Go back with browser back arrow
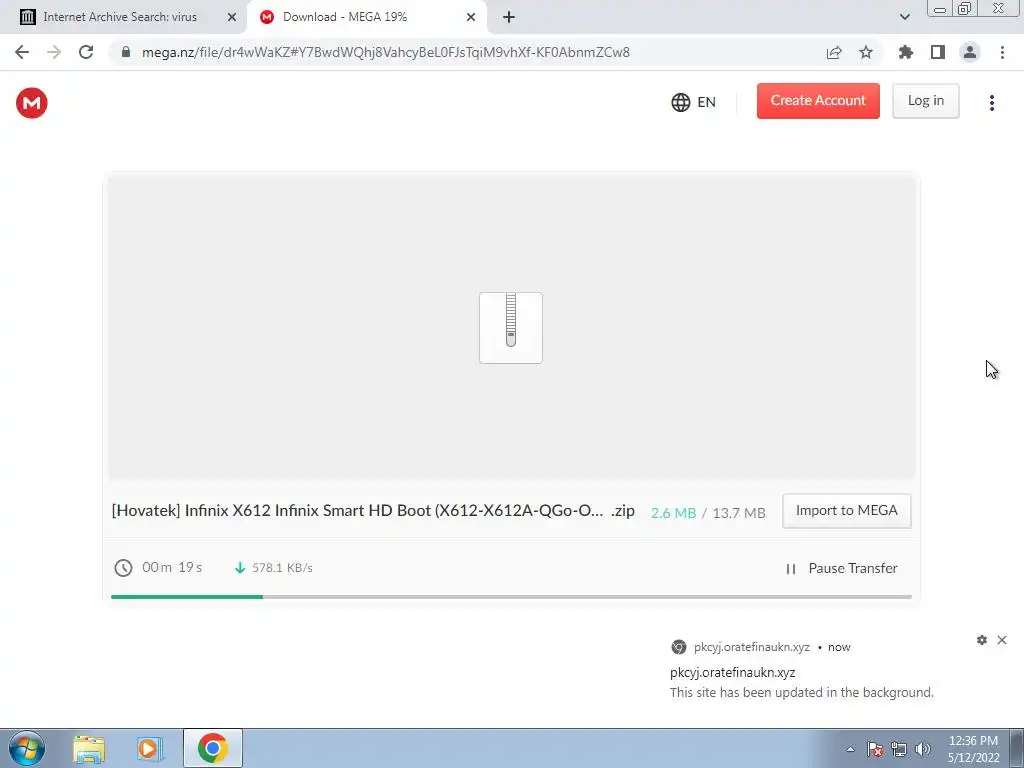1024x768 pixels. (22, 52)
